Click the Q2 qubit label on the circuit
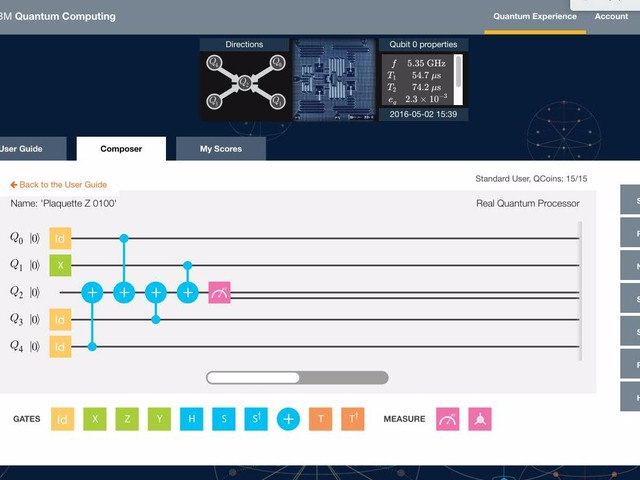 [x=16, y=292]
